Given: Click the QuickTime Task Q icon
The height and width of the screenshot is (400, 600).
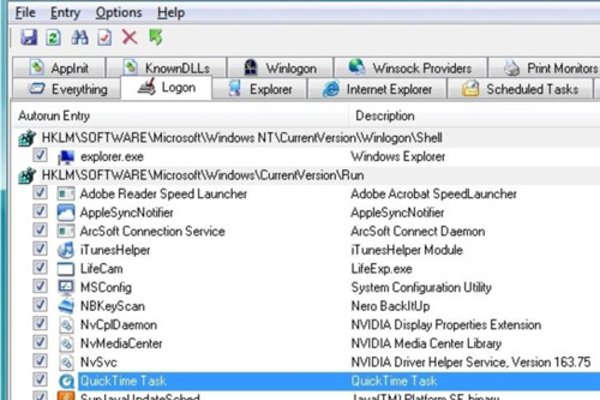Looking at the screenshot, I should [x=66, y=381].
